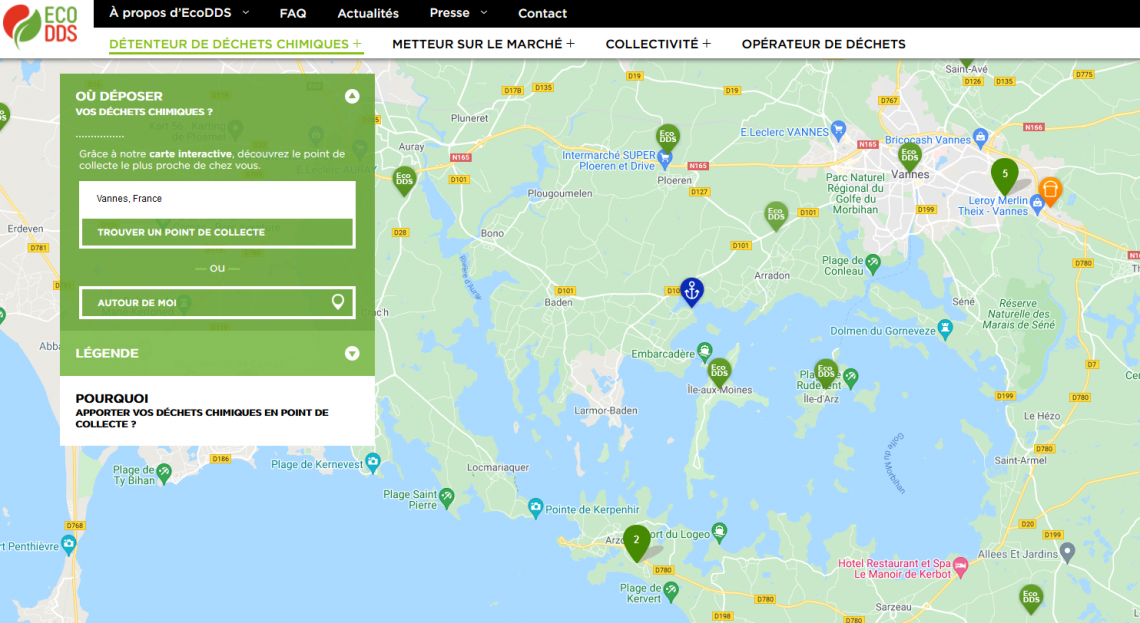The image size is (1140, 623).
Task: Expand the Presse dropdown menu
Action: [x=458, y=13]
